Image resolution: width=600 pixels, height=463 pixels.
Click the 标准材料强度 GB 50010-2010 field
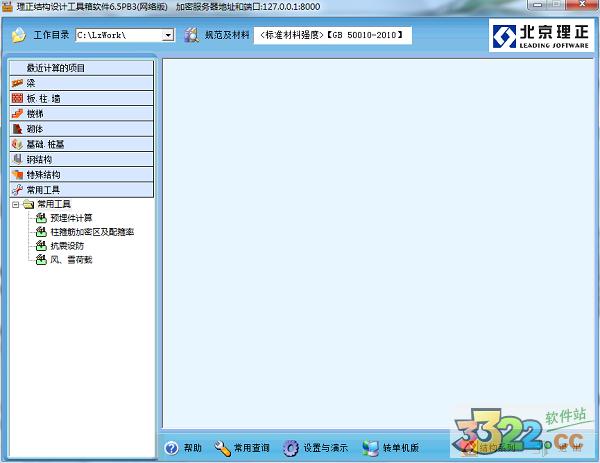pos(333,35)
